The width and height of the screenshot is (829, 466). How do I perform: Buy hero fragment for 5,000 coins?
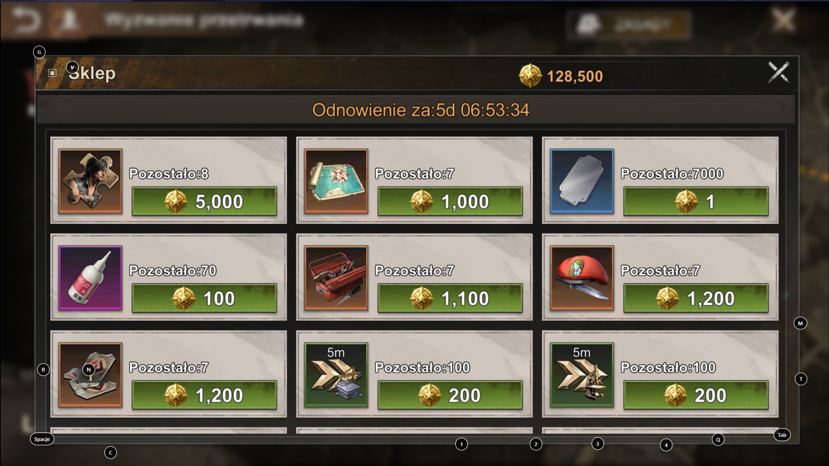(204, 202)
